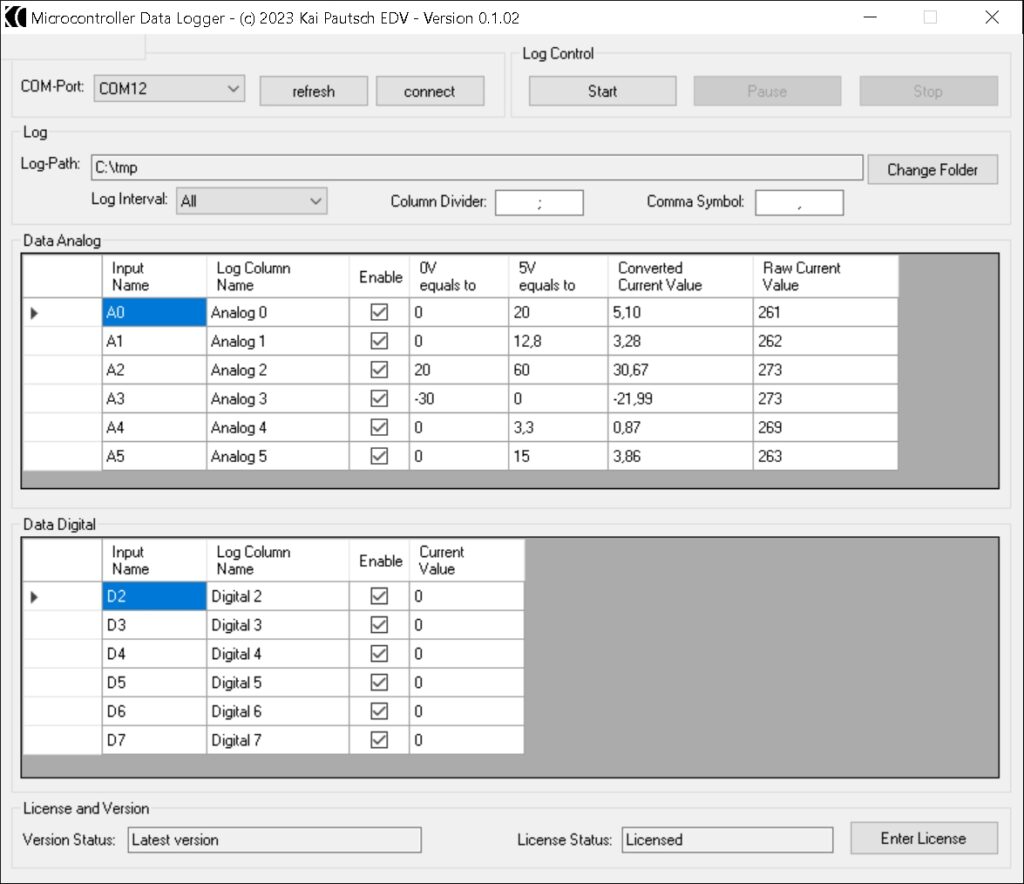This screenshot has height=884, width=1024.
Task: Select the A1 input name cell
Action: pos(154,341)
